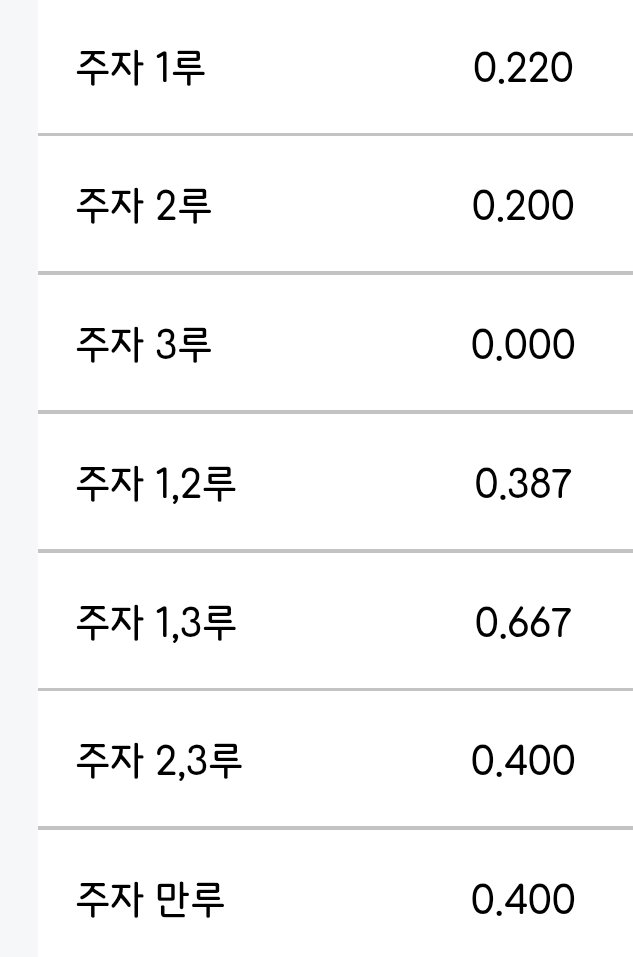Select the 주자 1루 row label

[x=140, y=67]
